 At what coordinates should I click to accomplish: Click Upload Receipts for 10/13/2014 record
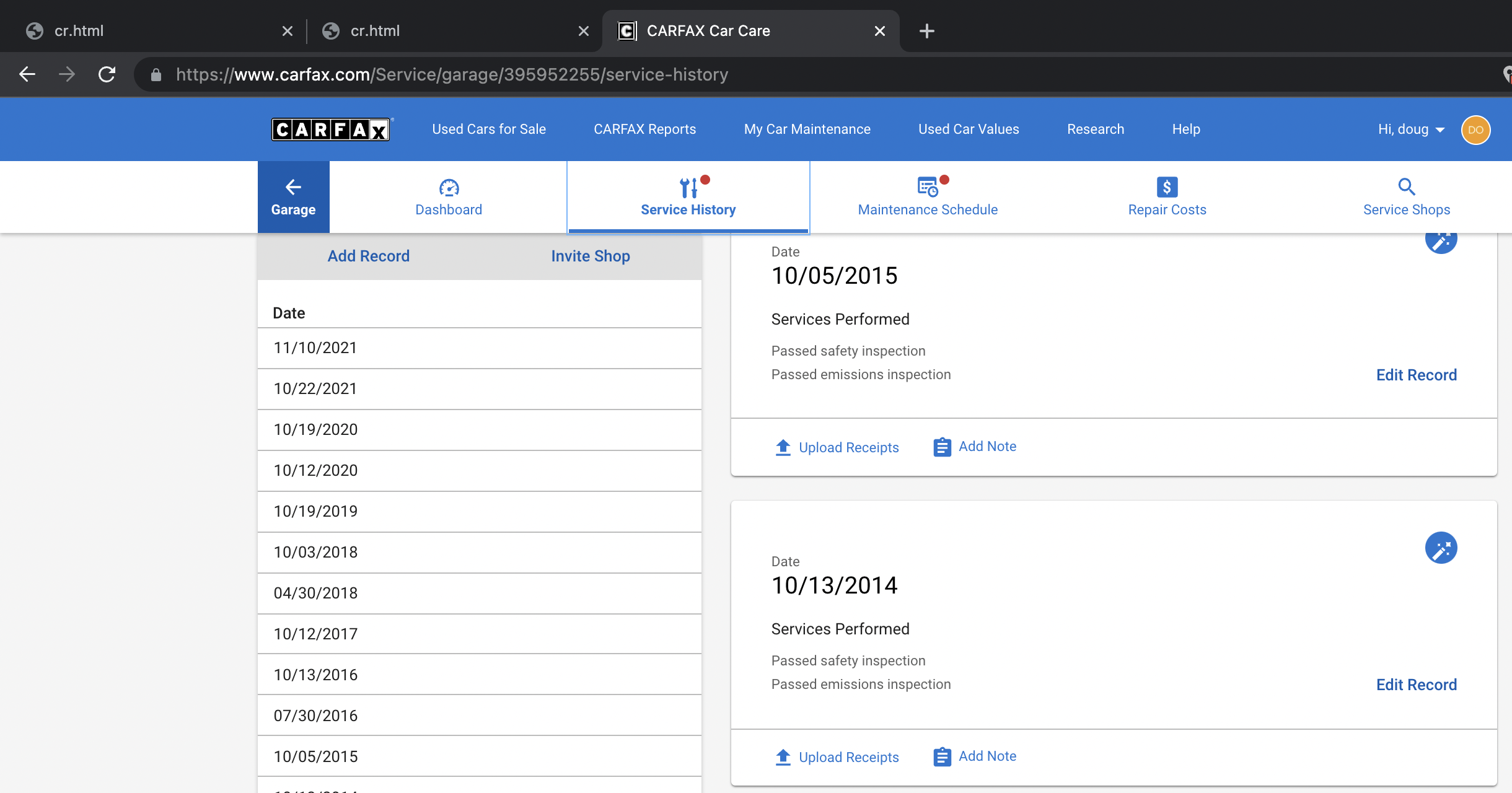point(848,757)
